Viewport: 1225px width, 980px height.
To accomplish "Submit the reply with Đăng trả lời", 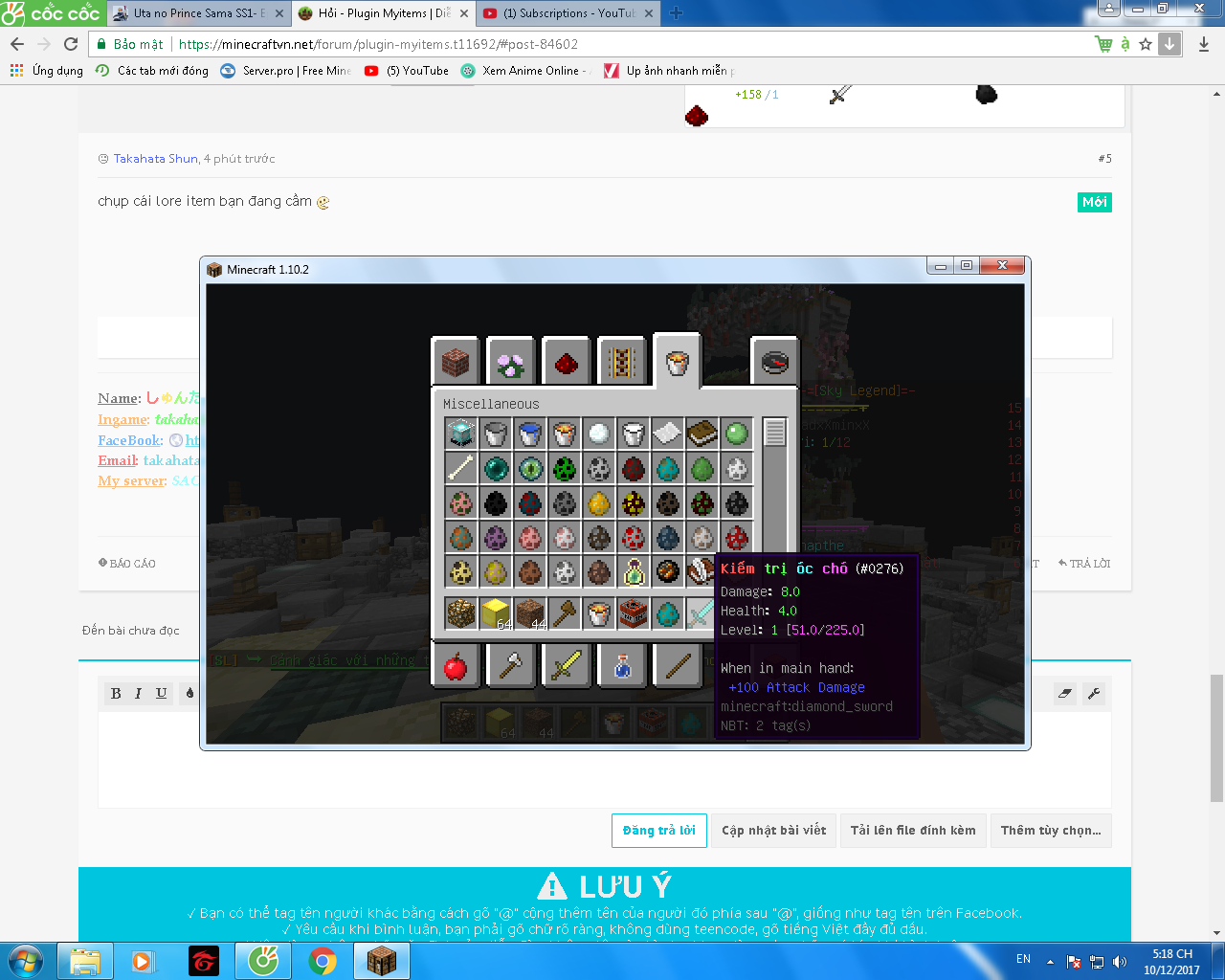I will [x=659, y=831].
